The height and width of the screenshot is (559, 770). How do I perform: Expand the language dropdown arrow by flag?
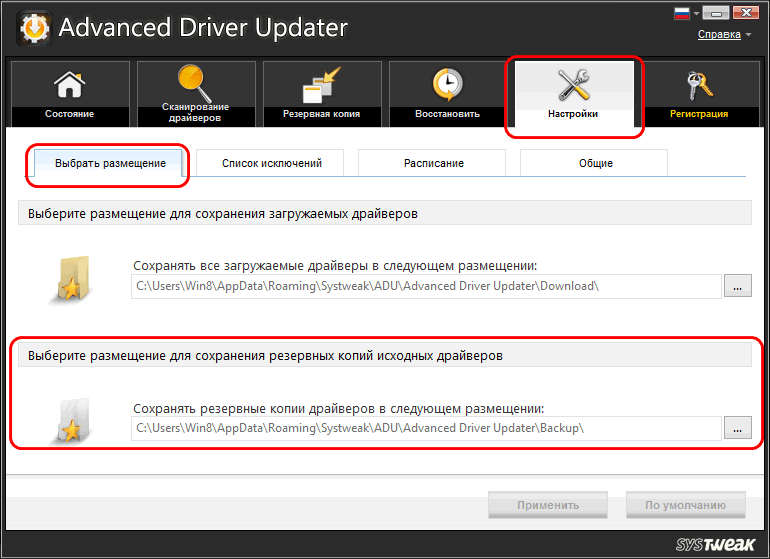pyautogui.click(x=696, y=14)
